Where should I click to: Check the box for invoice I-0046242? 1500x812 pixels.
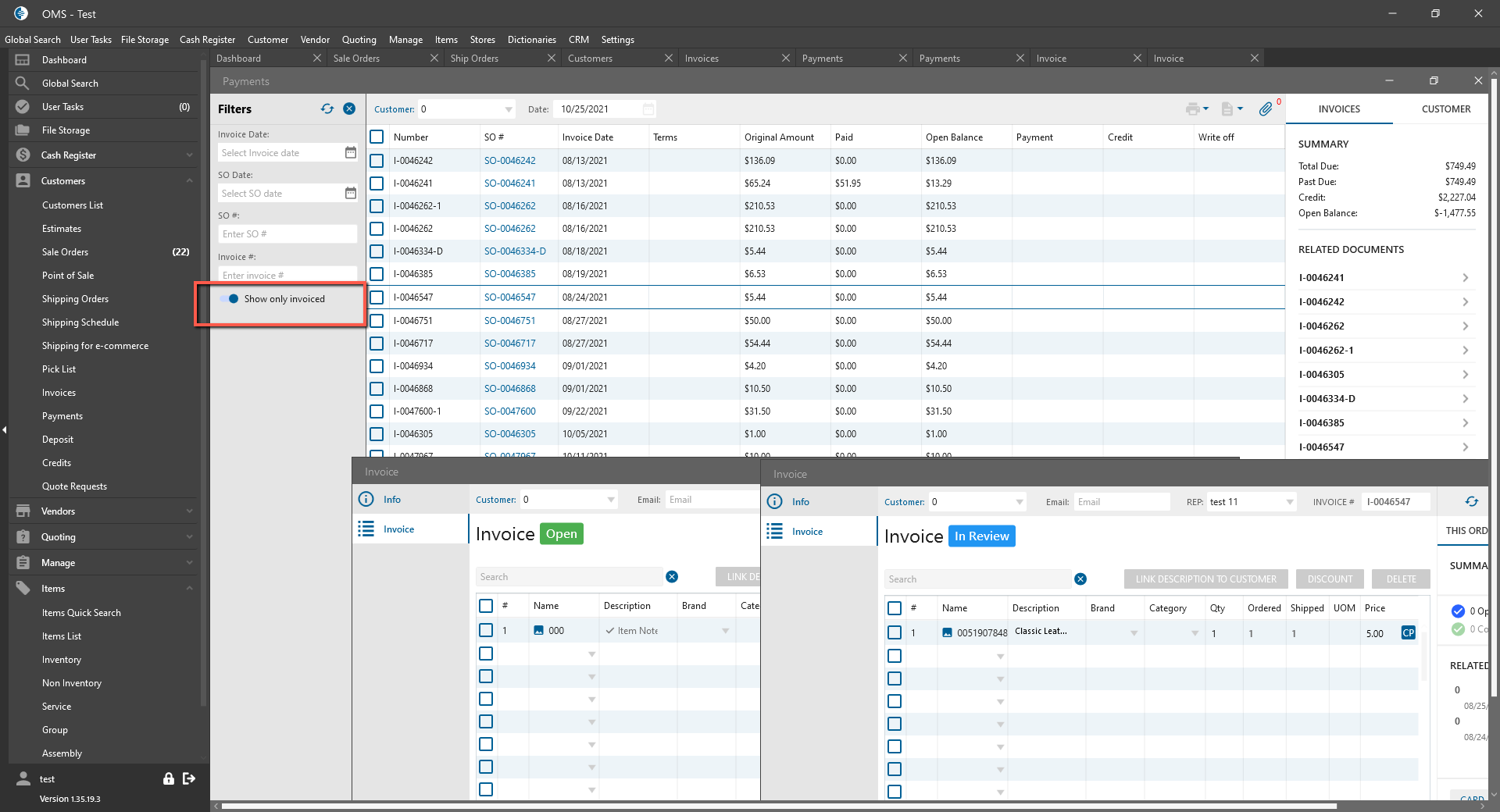click(x=377, y=161)
